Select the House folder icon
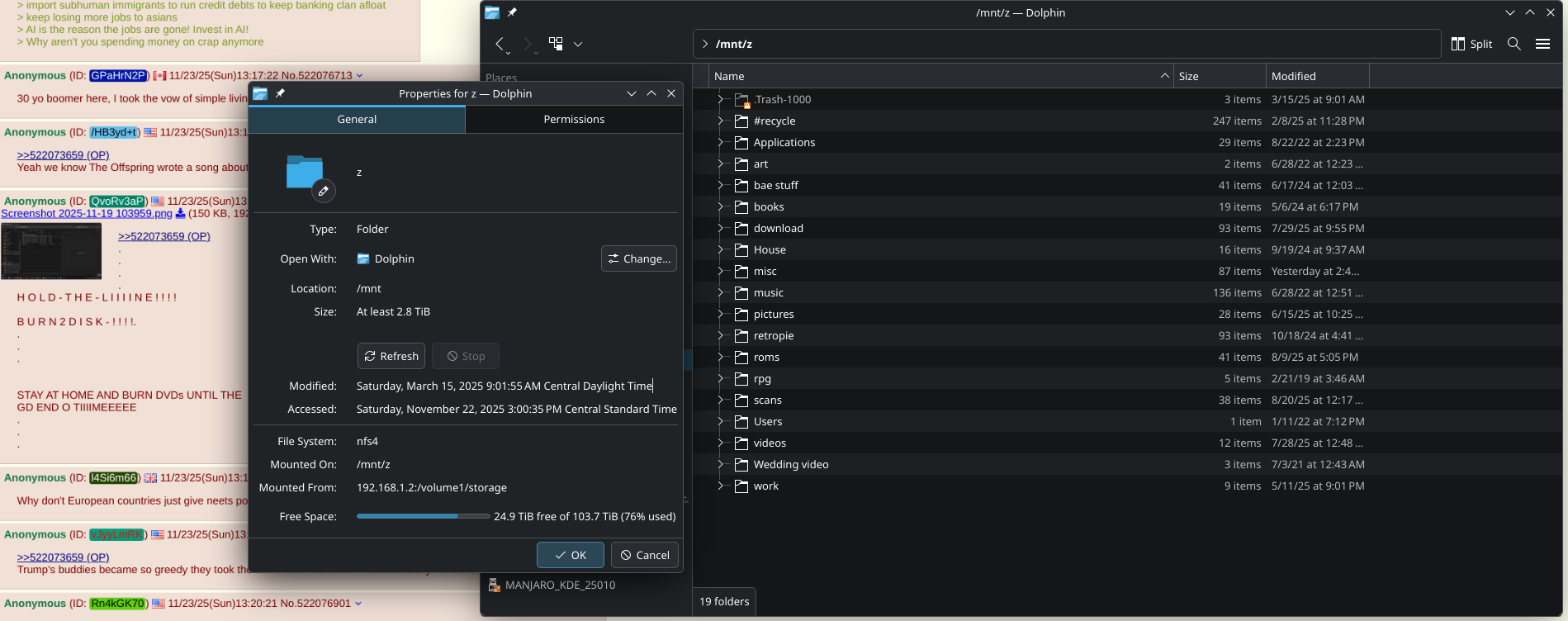 pos(741,249)
